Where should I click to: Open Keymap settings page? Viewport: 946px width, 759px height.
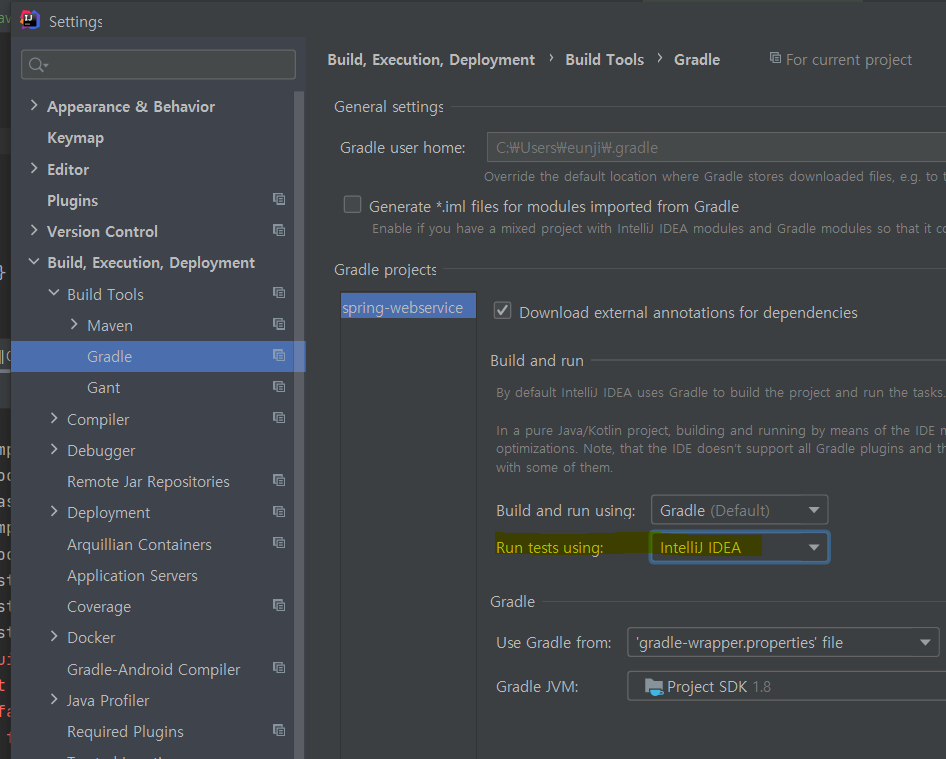pos(75,138)
